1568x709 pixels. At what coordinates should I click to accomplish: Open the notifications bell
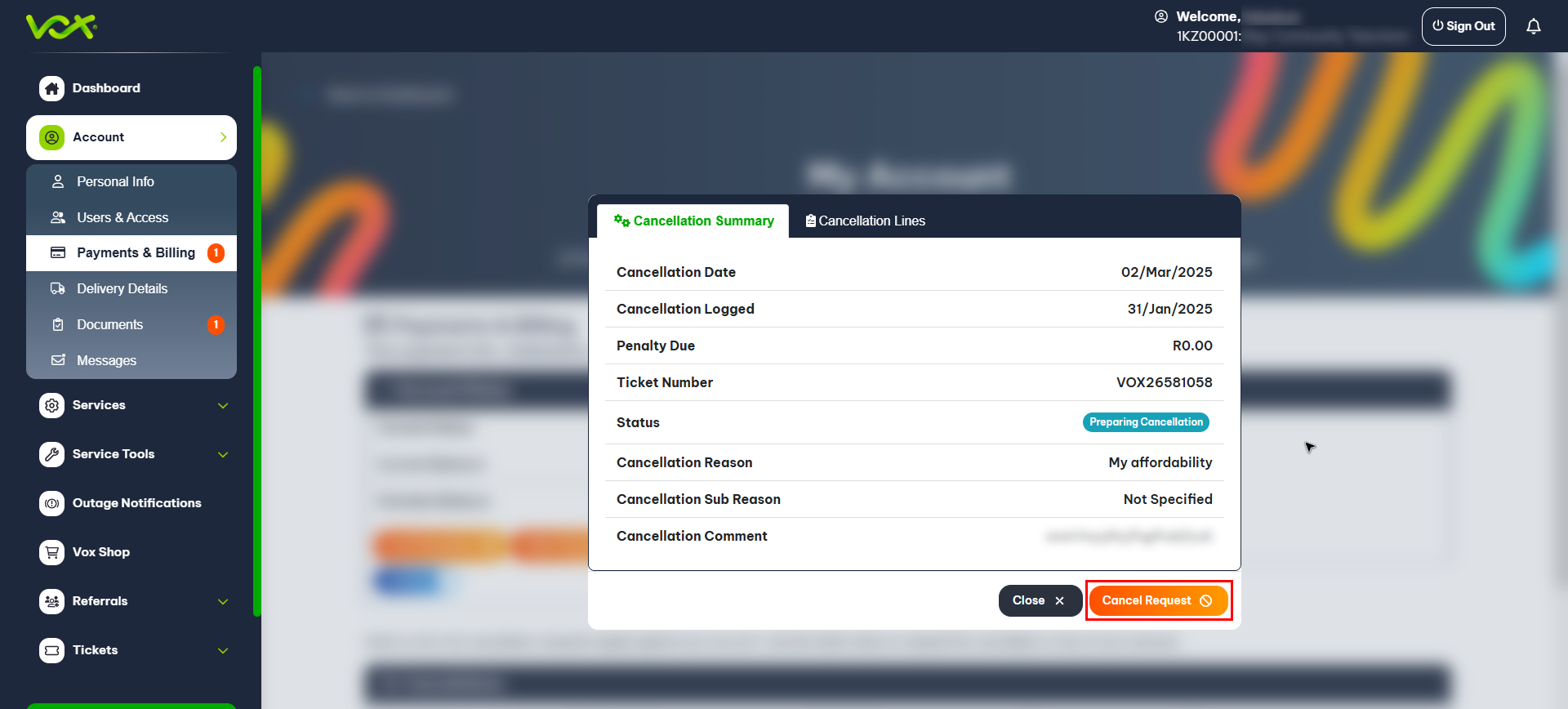1533,26
